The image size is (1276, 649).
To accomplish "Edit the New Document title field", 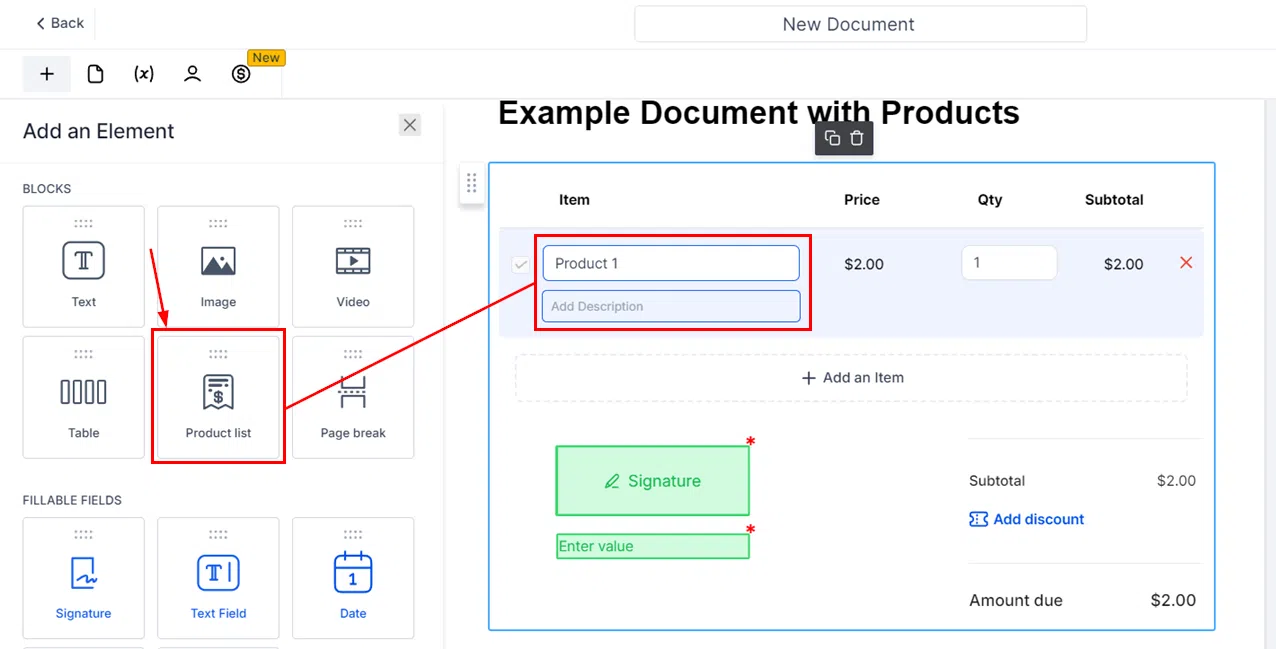I will coord(860,24).
